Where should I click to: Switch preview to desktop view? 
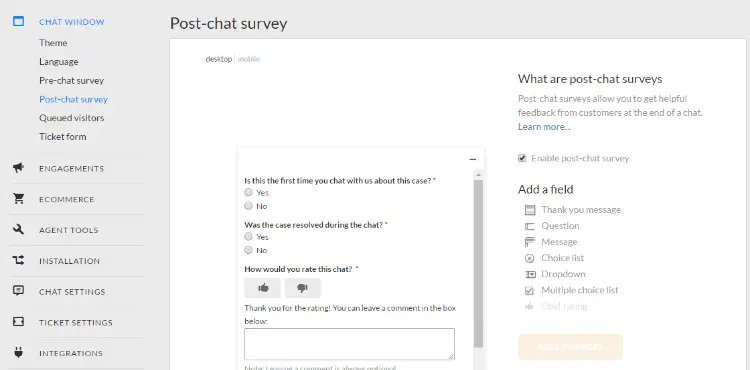[219, 59]
